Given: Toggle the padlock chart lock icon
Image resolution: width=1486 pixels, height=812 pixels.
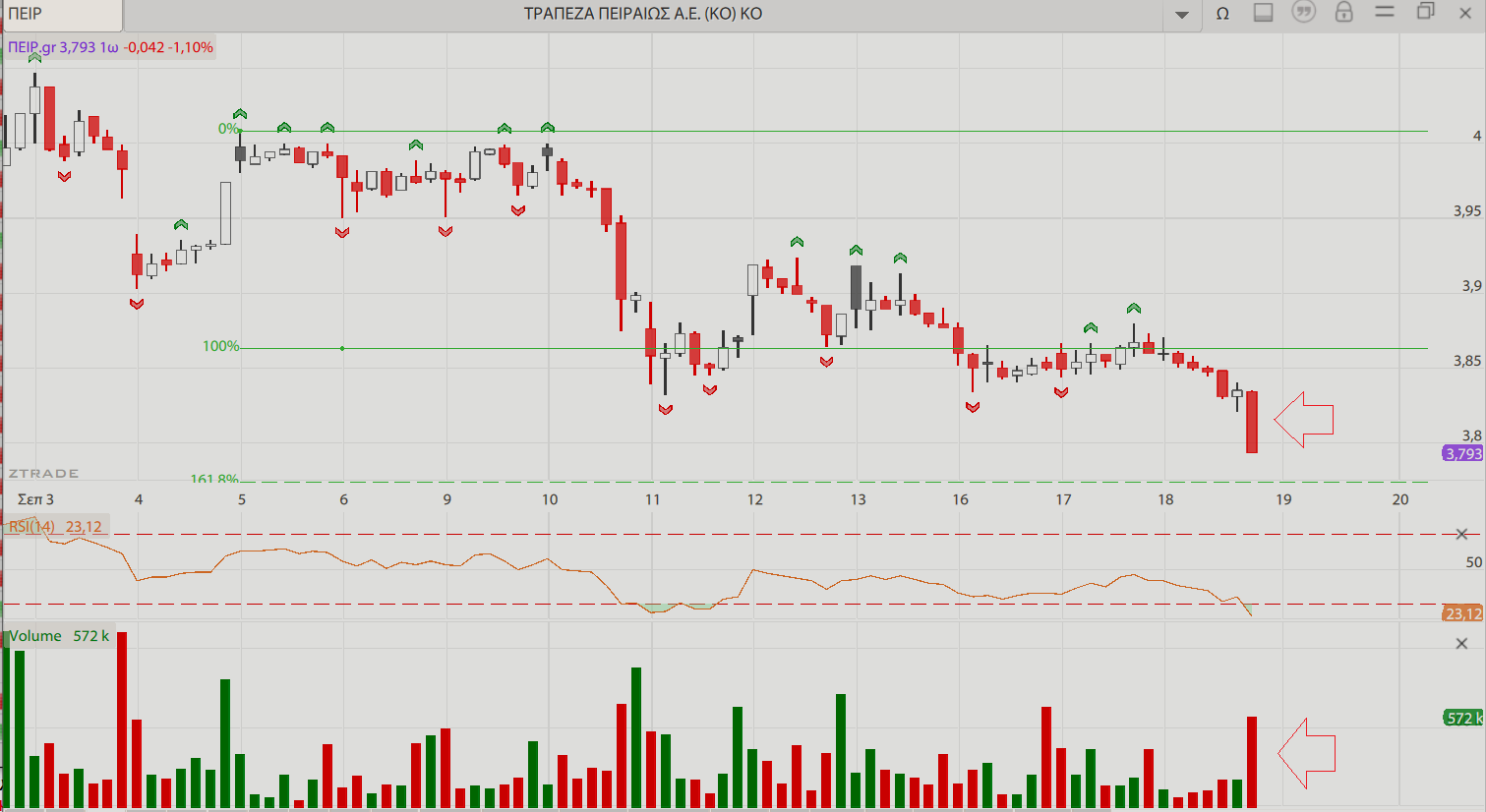Looking at the screenshot, I should [1343, 13].
